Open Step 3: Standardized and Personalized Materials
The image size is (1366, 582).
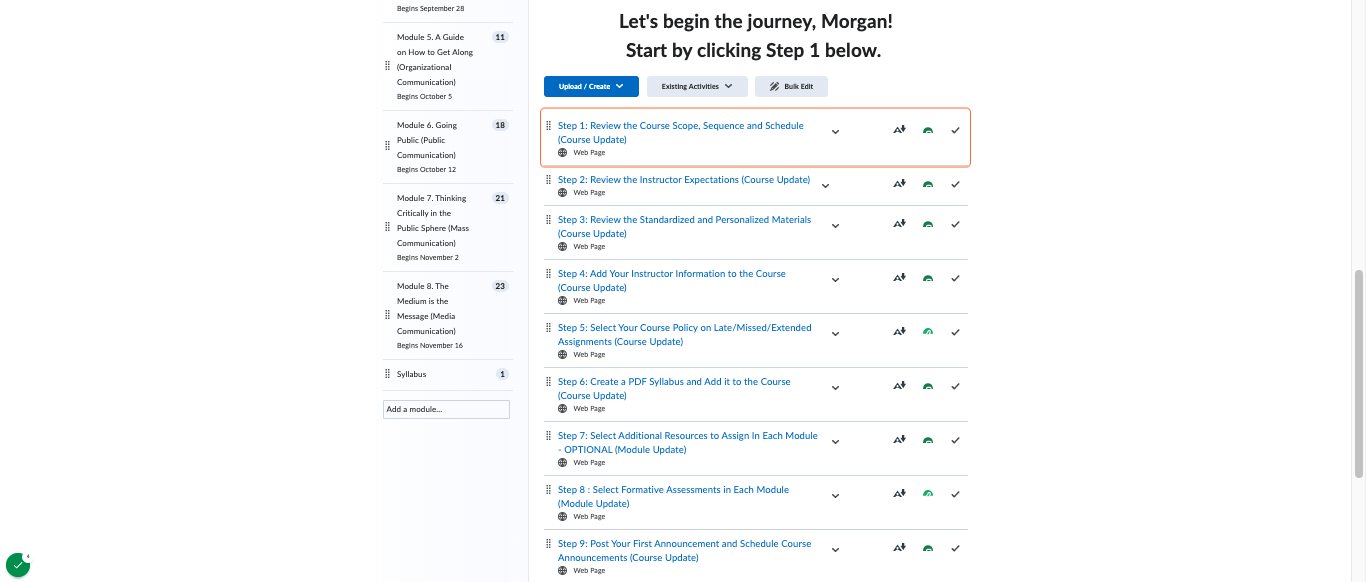pyautogui.click(x=685, y=227)
